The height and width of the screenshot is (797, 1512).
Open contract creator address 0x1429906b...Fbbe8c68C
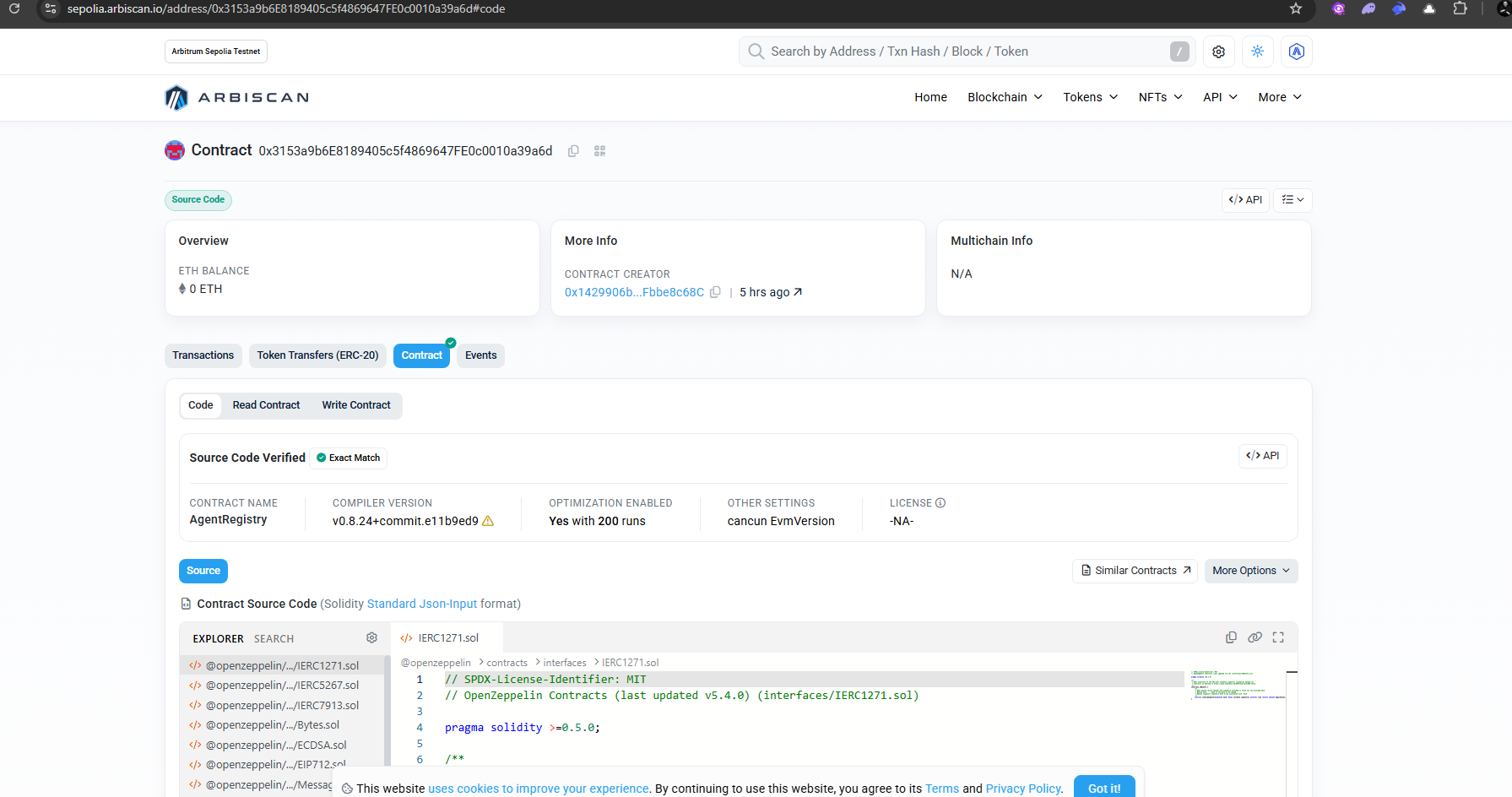pyautogui.click(x=634, y=292)
